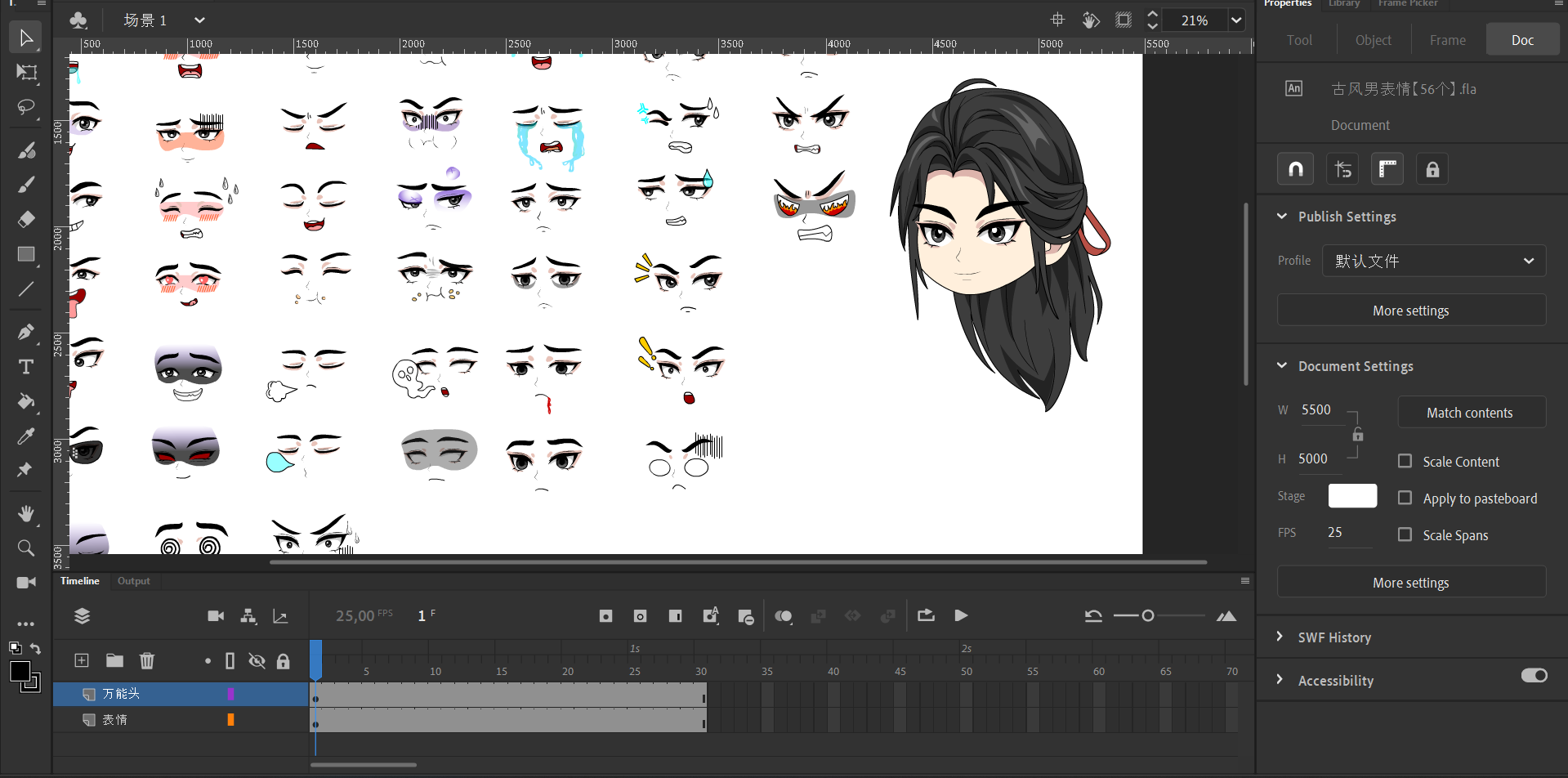Enable the Scale Content checkbox
1568x778 pixels.
(x=1405, y=461)
